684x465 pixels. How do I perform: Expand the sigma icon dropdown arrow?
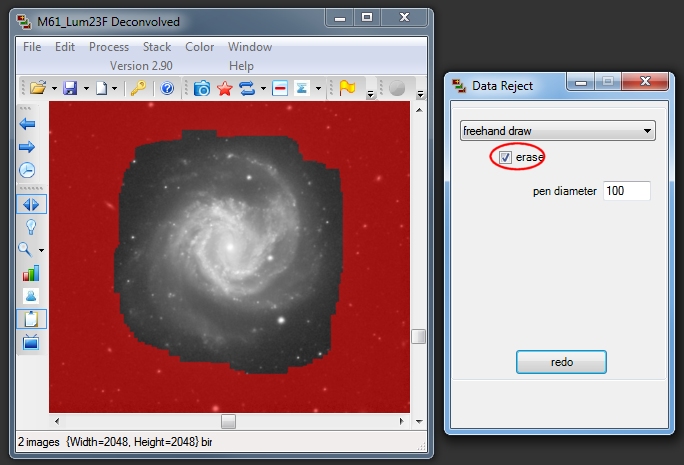[318, 89]
